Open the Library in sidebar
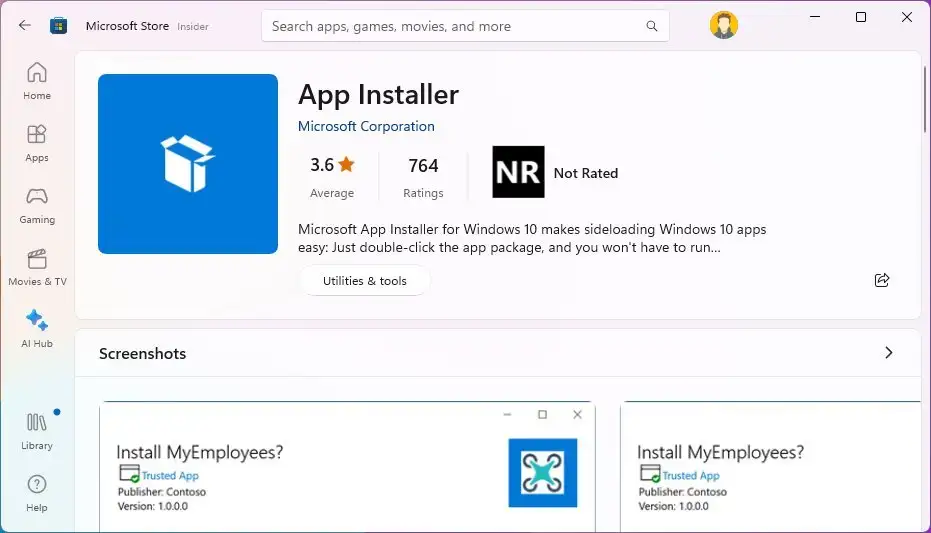931x533 pixels. click(37, 432)
